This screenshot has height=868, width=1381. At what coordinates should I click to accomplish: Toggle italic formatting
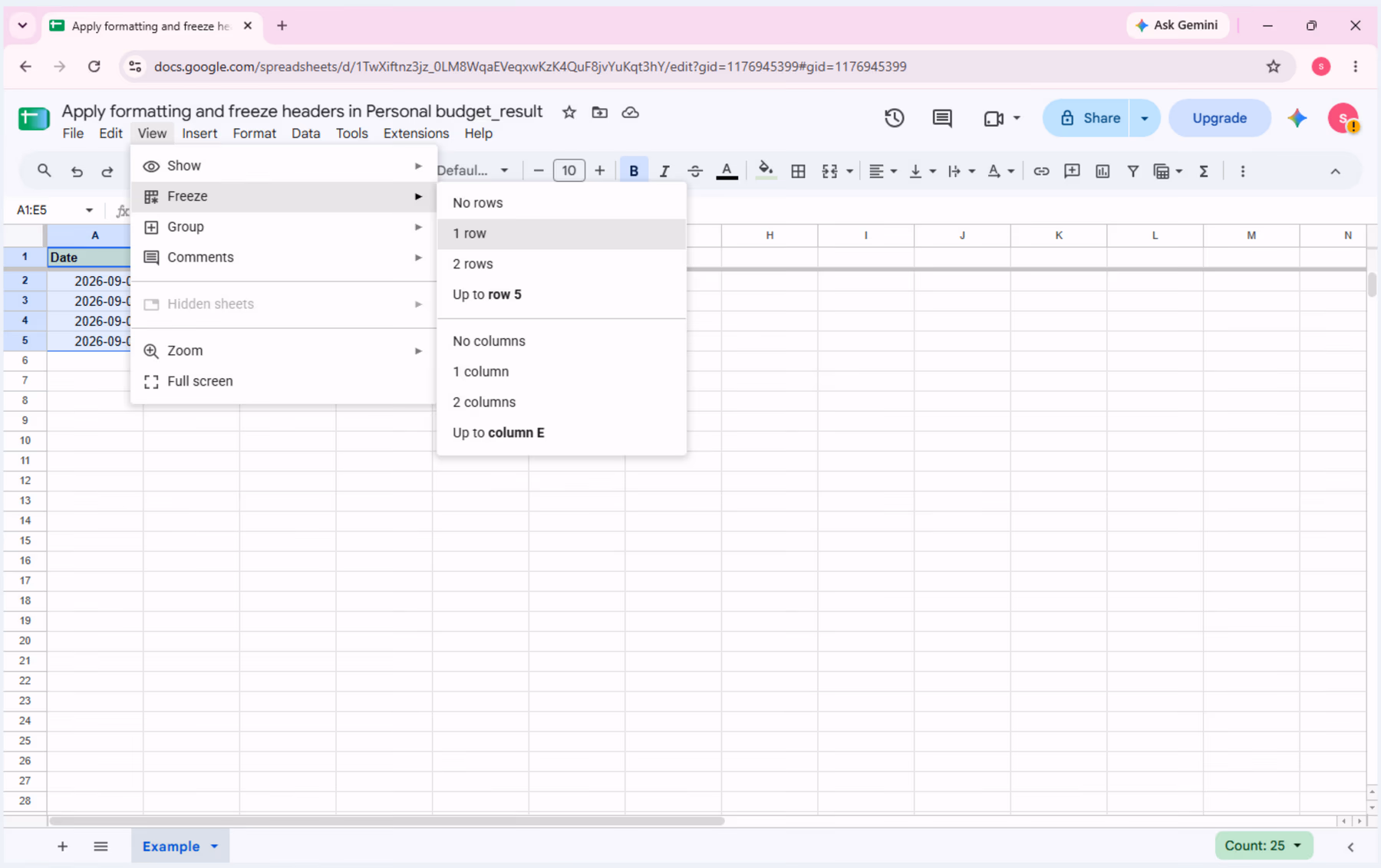664,171
